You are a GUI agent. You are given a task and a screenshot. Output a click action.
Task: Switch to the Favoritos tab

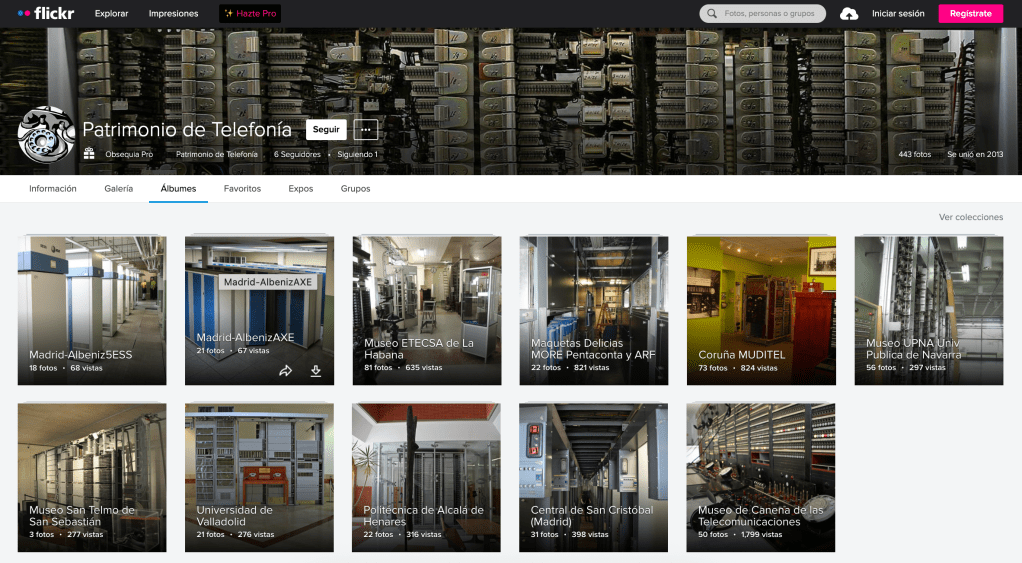coord(242,189)
